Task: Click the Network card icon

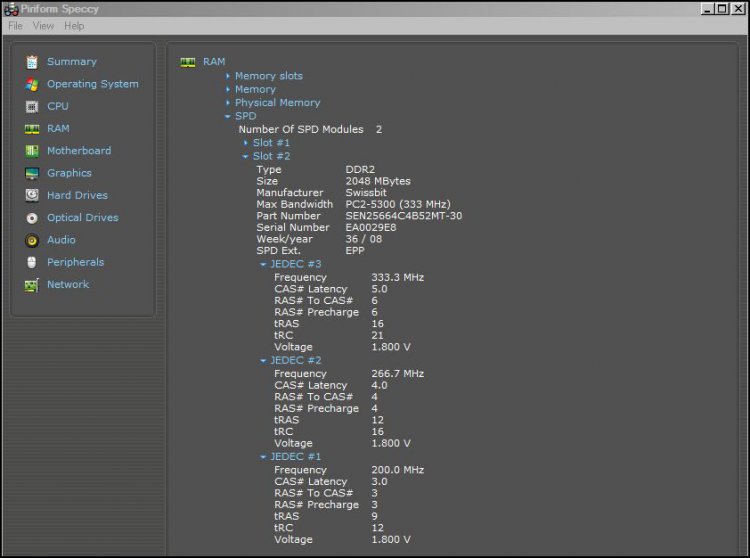Action: pos(32,285)
